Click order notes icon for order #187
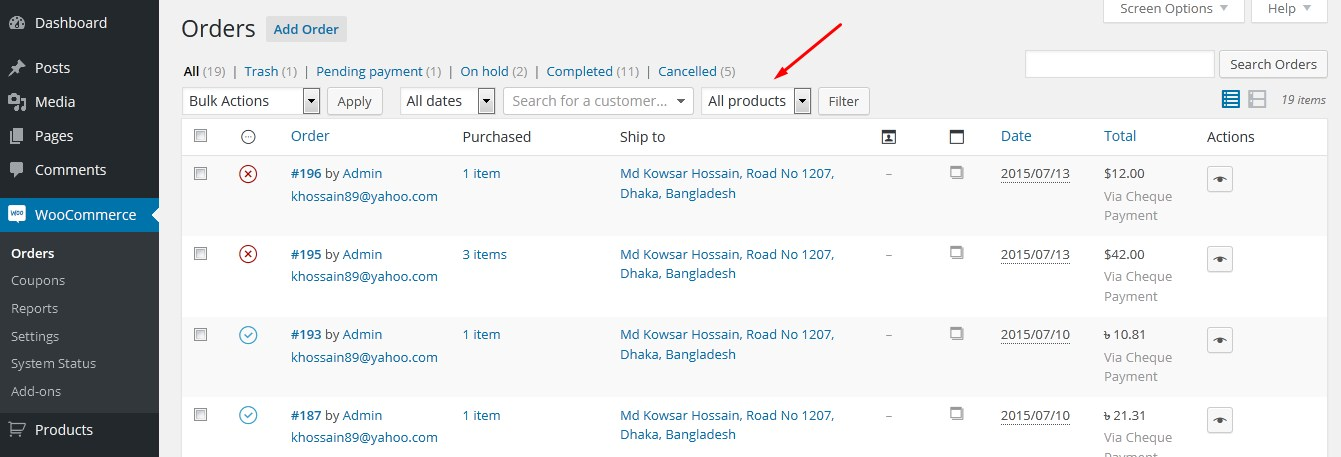The image size is (1341, 457). (957, 413)
